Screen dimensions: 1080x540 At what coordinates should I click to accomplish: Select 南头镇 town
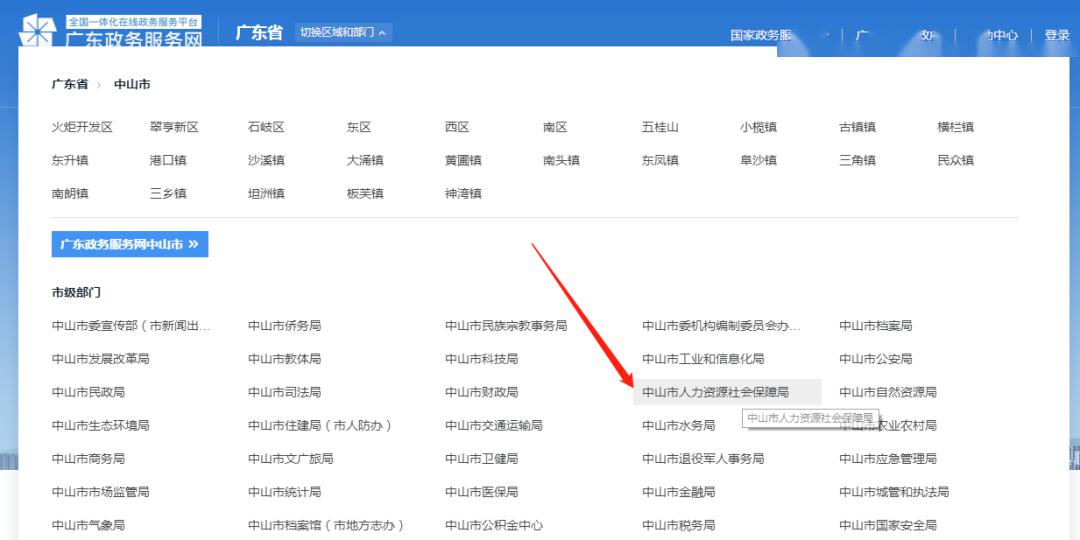point(561,160)
